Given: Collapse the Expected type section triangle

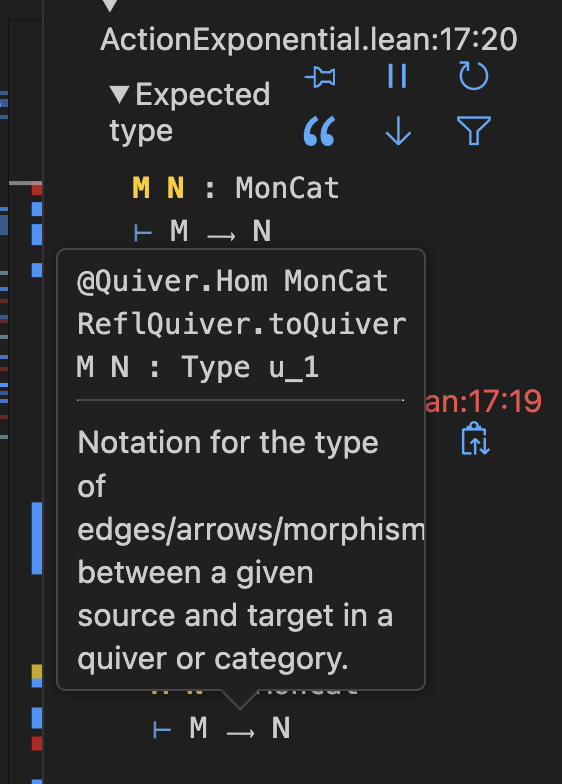Looking at the screenshot, I should tap(120, 94).
